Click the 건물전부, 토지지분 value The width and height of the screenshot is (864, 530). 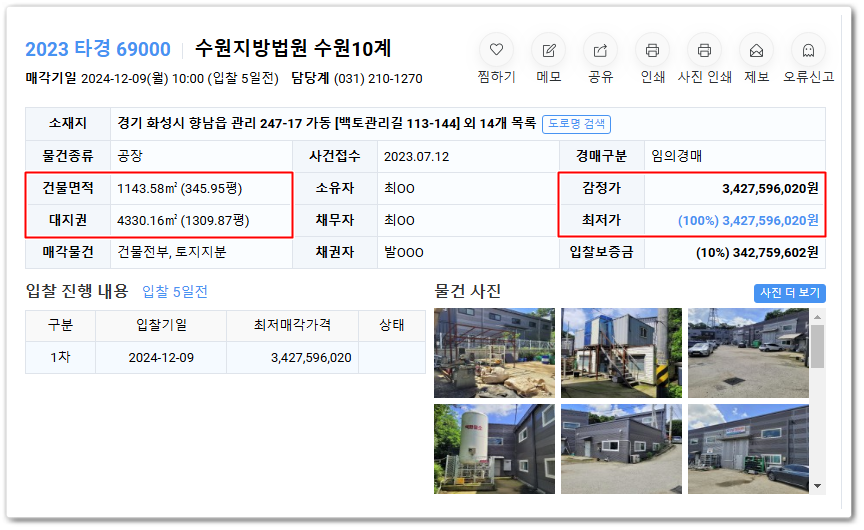pos(172,252)
